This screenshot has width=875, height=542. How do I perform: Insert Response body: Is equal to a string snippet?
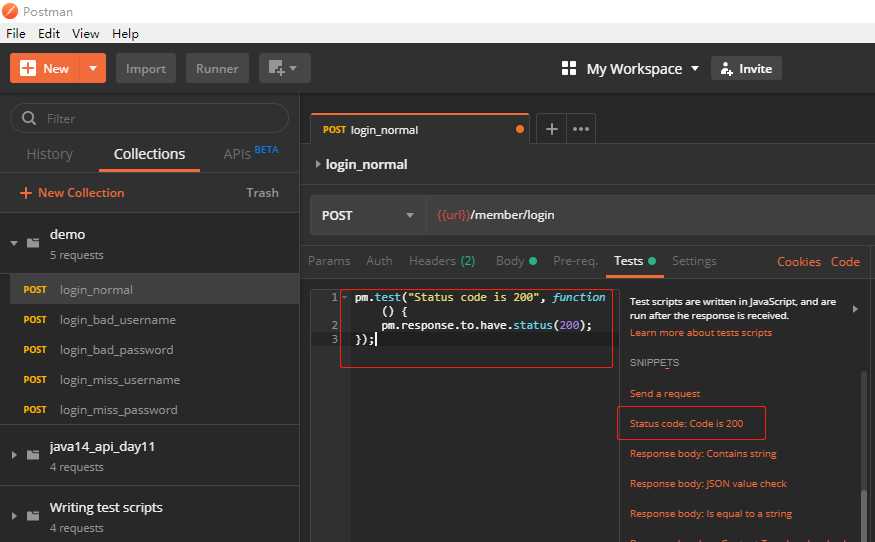coord(710,514)
